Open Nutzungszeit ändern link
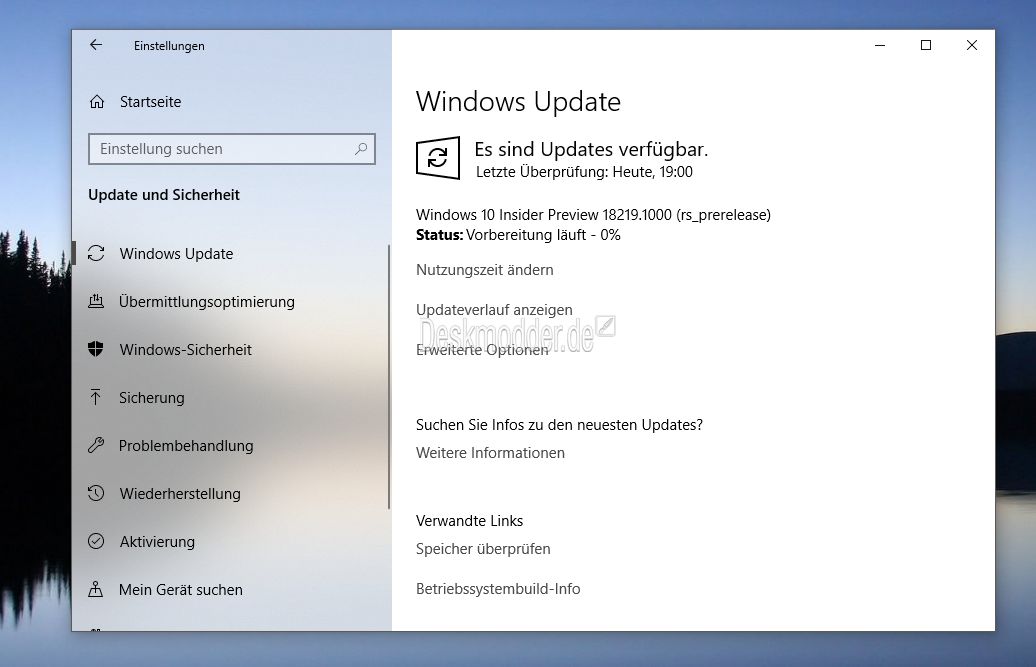 pyautogui.click(x=484, y=269)
